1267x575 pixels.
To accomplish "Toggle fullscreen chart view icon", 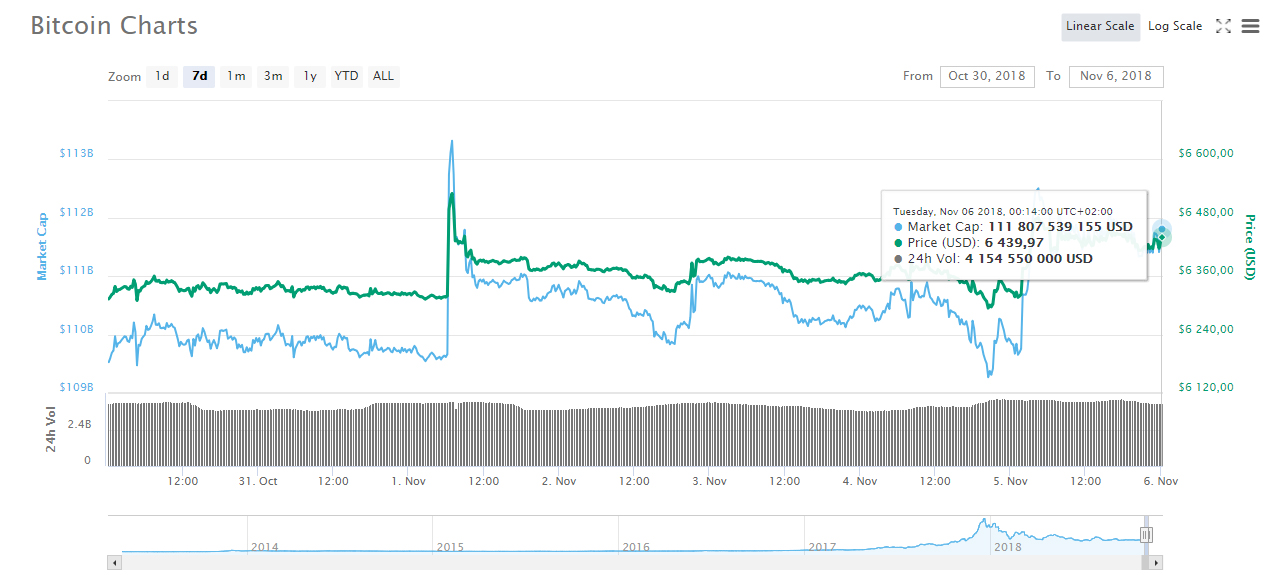I will point(1223,27).
